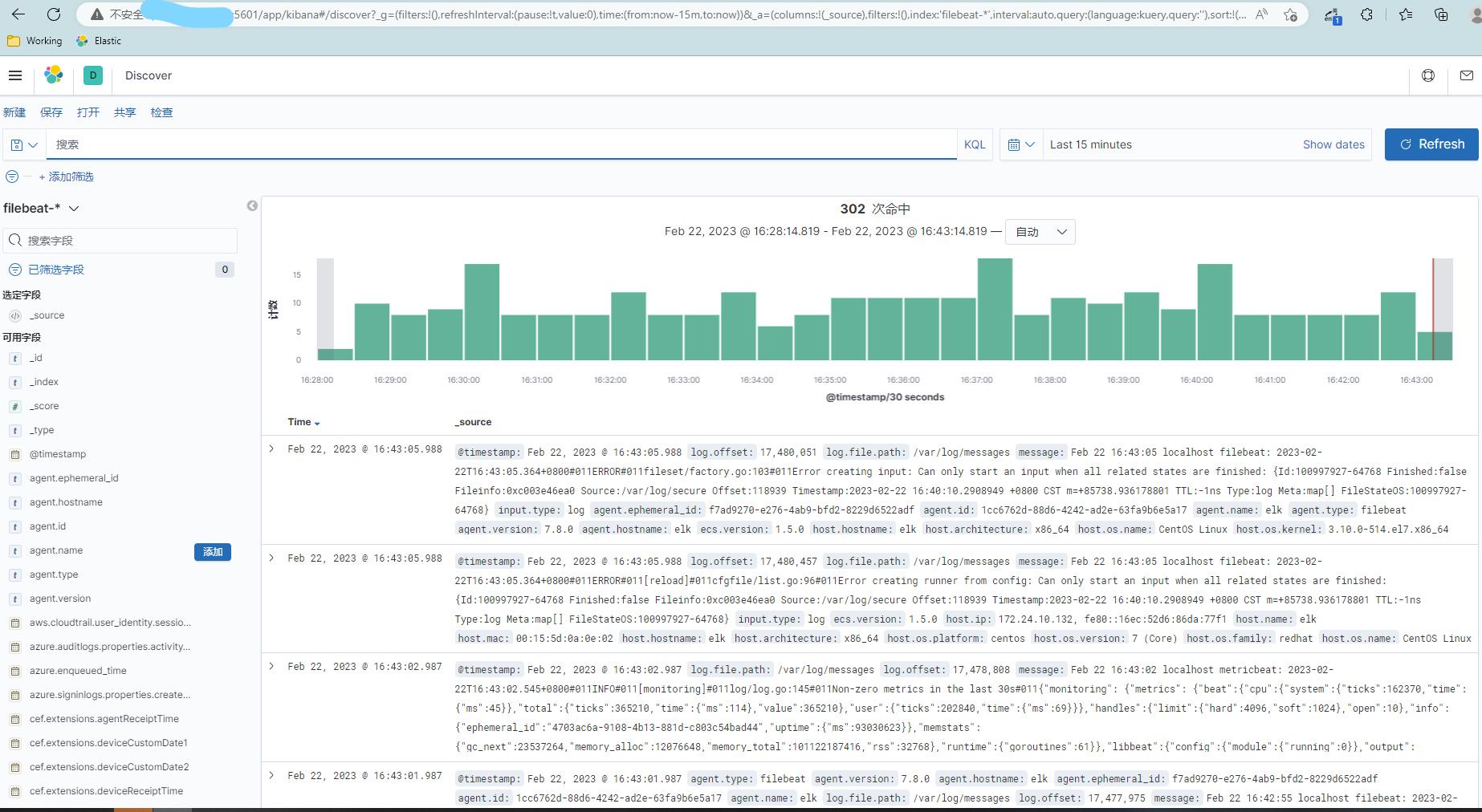Click the _score number type icon

click(x=15, y=407)
